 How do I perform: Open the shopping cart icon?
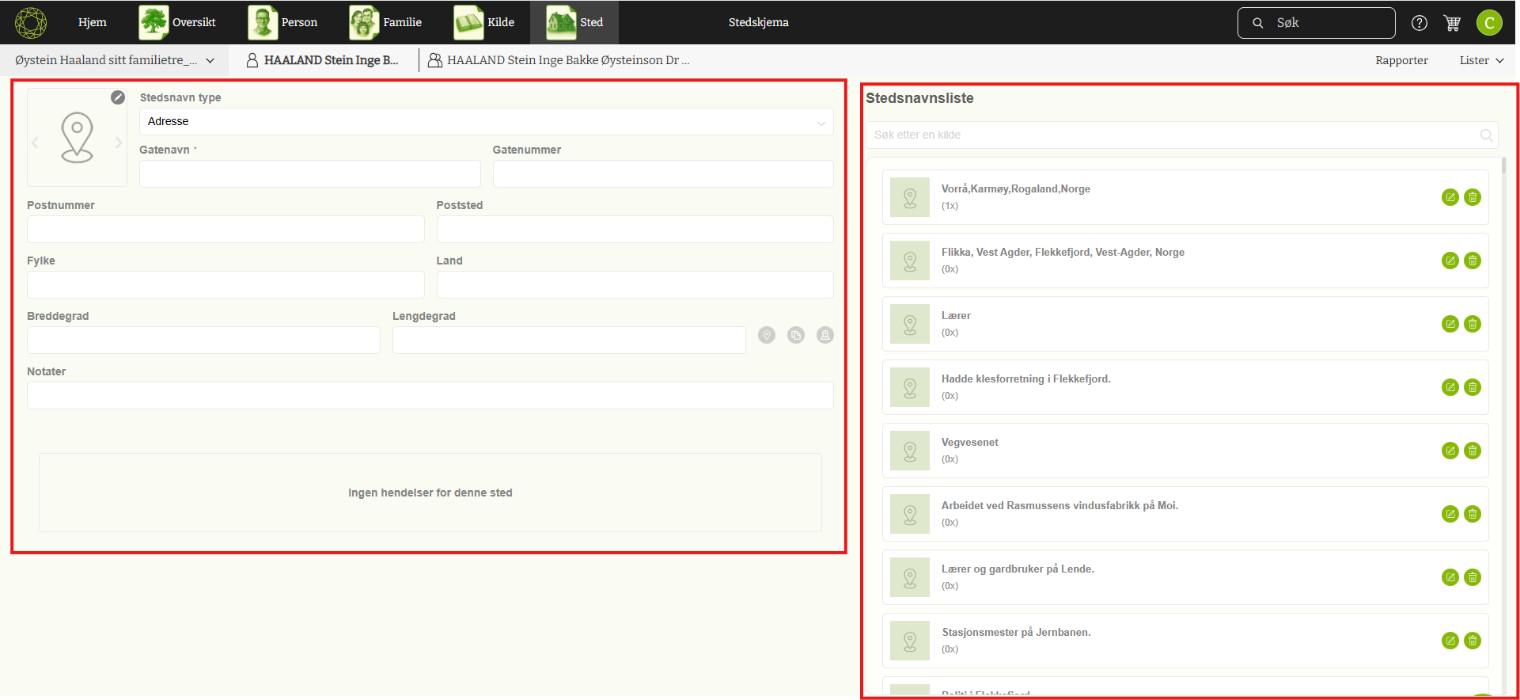point(1452,23)
